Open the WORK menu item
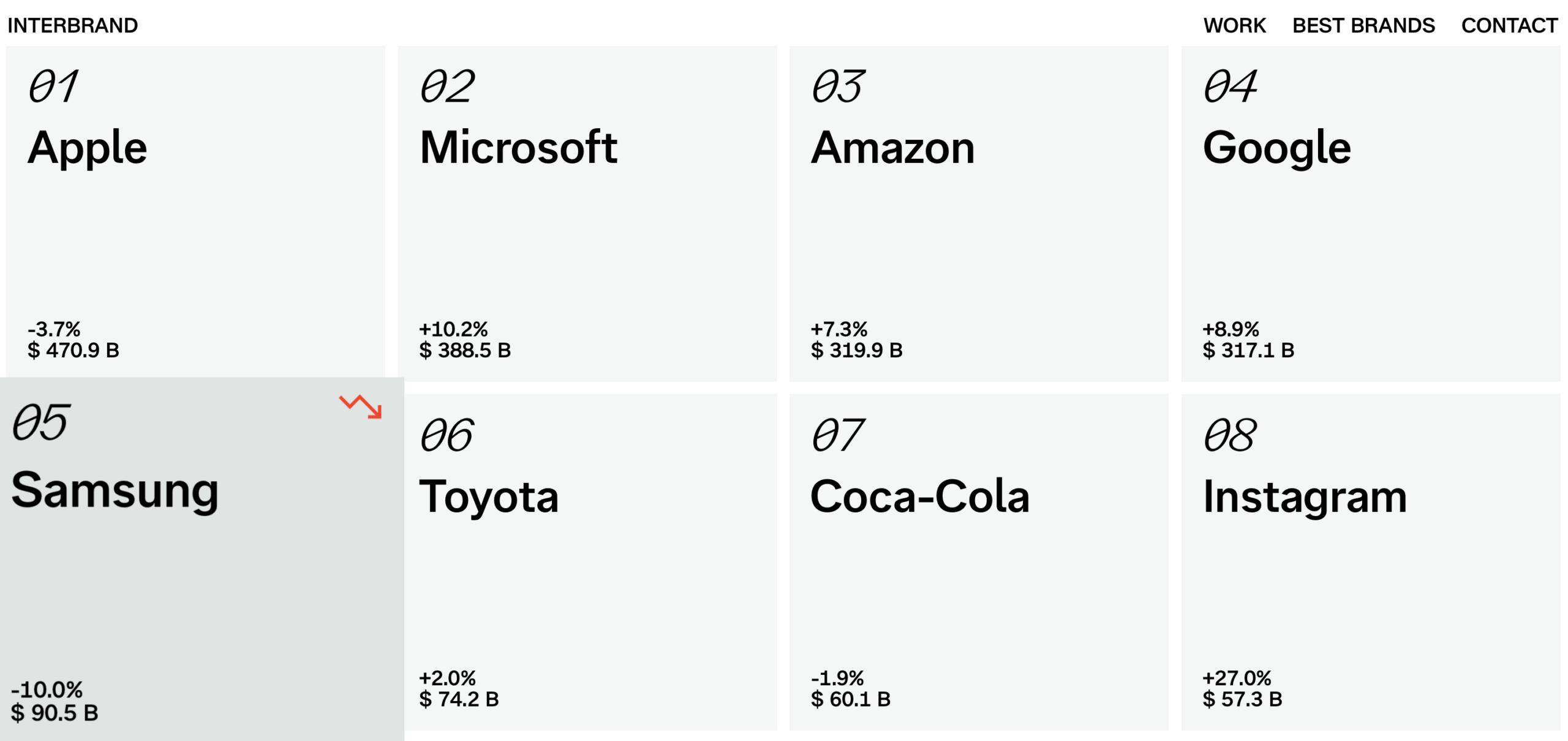This screenshot has width=1568, height=741. pos(1234,26)
